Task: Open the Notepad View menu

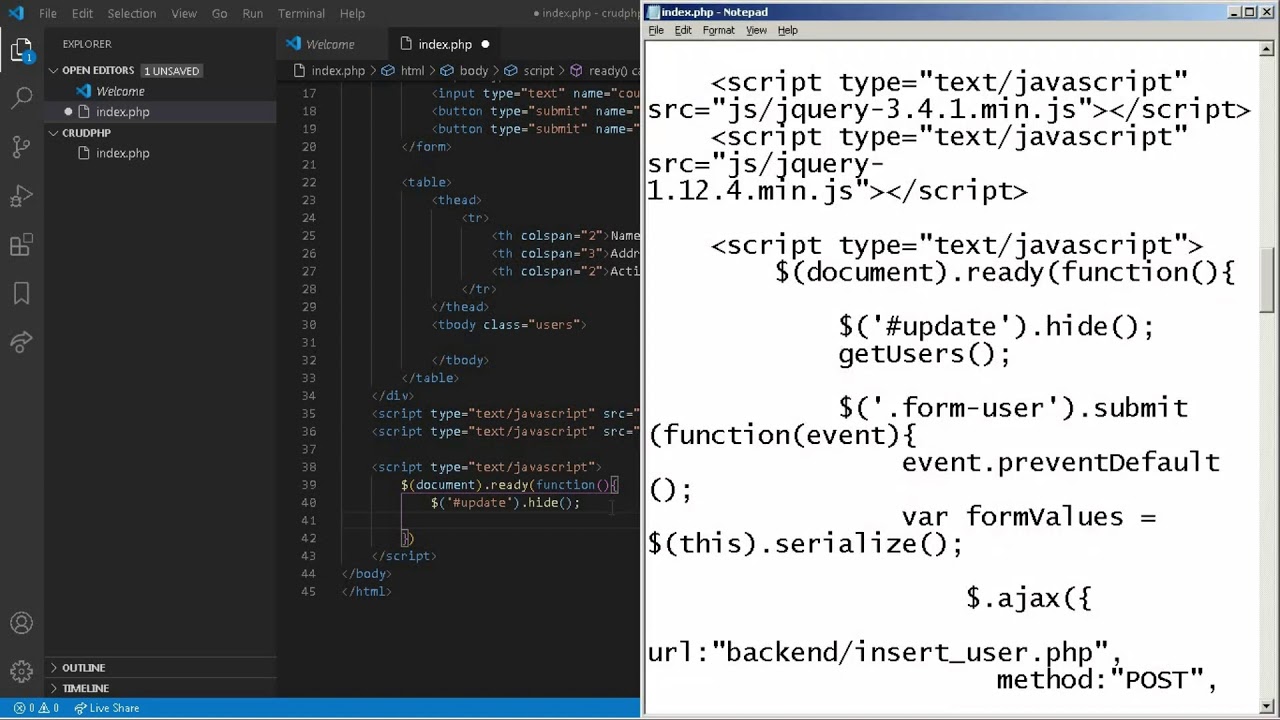Action: tap(756, 30)
